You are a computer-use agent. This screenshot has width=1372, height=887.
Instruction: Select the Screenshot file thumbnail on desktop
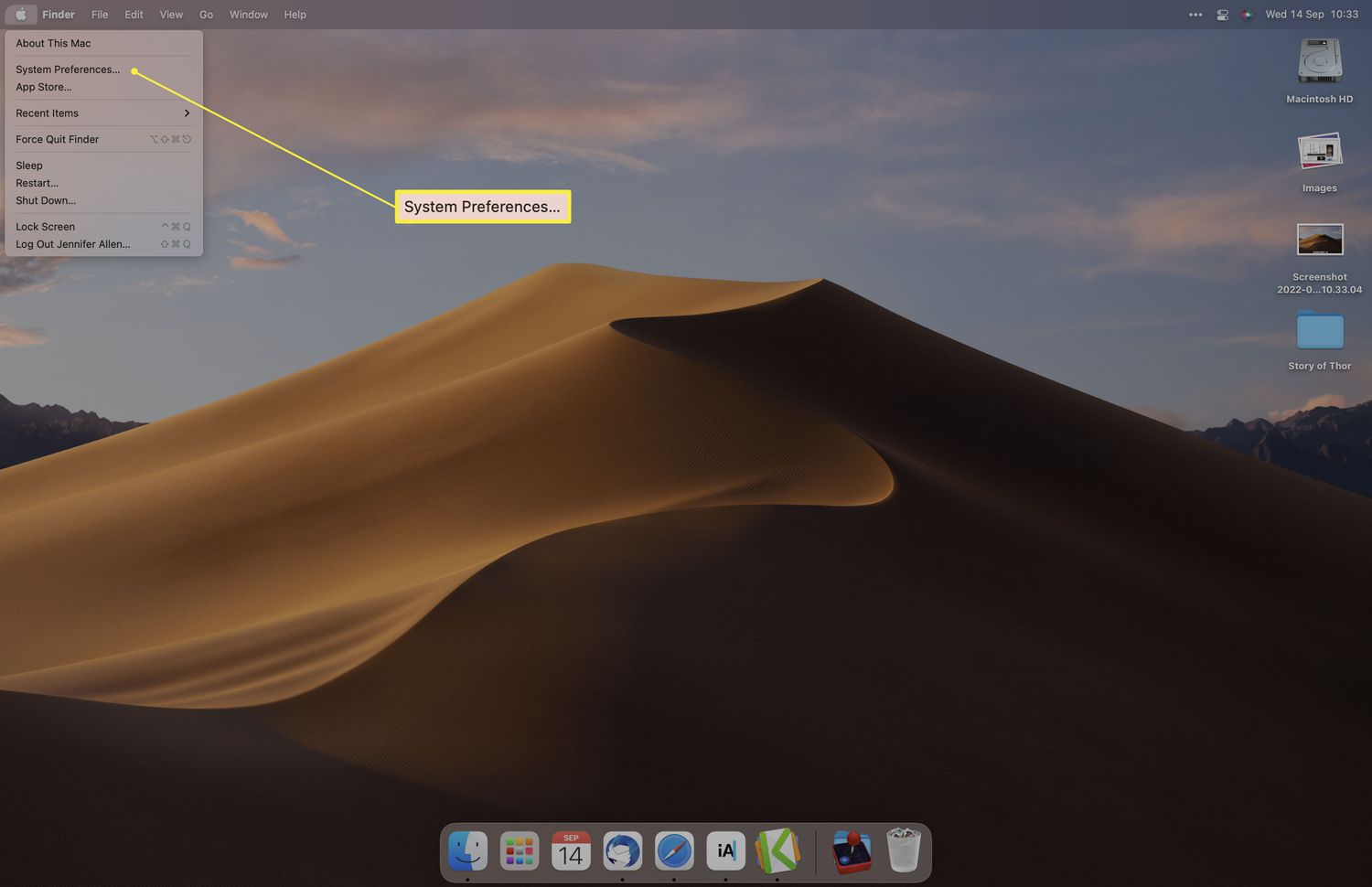(x=1320, y=240)
